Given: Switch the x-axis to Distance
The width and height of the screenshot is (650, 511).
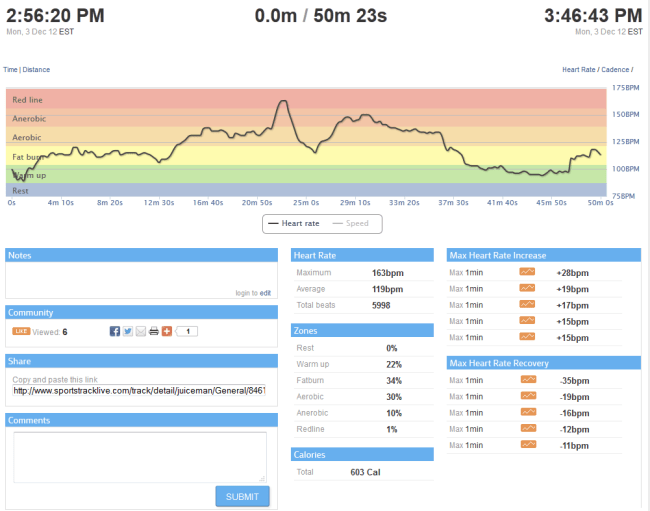Looking at the screenshot, I should tap(36, 70).
